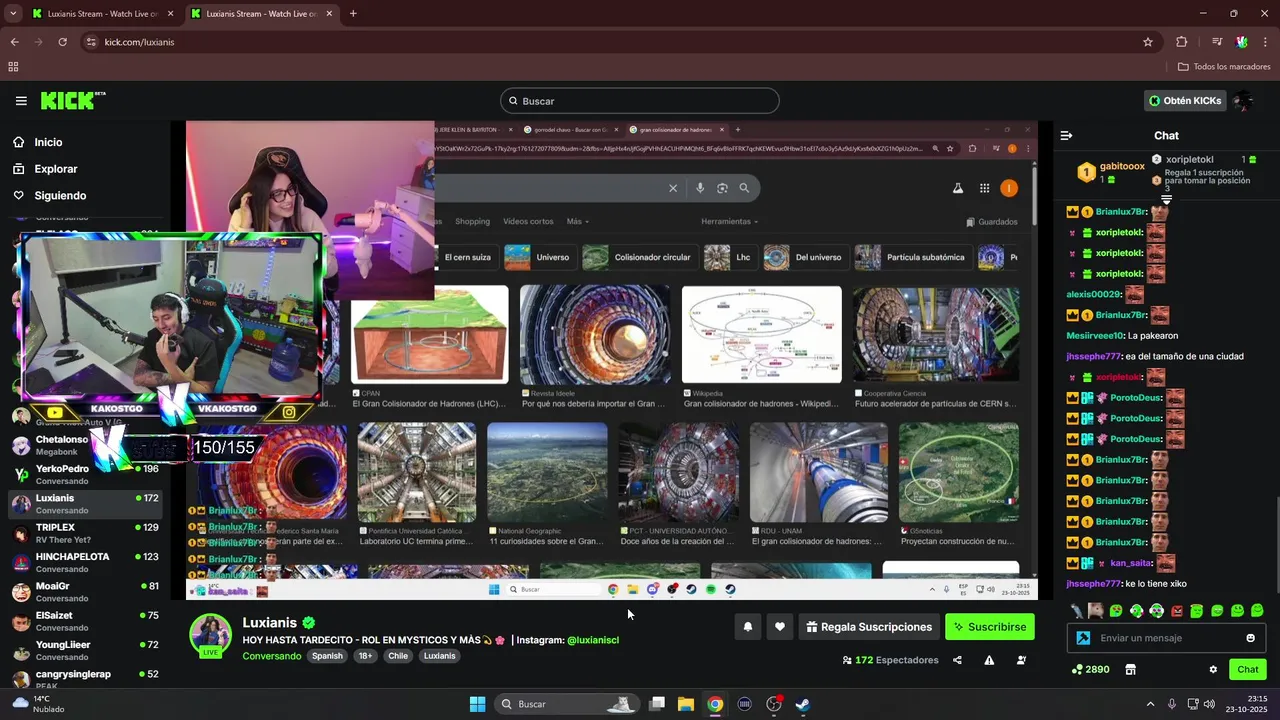Image resolution: width=1280 pixels, height=720 pixels.
Task: Open the browser apps grid icon
Action: [x=13, y=67]
